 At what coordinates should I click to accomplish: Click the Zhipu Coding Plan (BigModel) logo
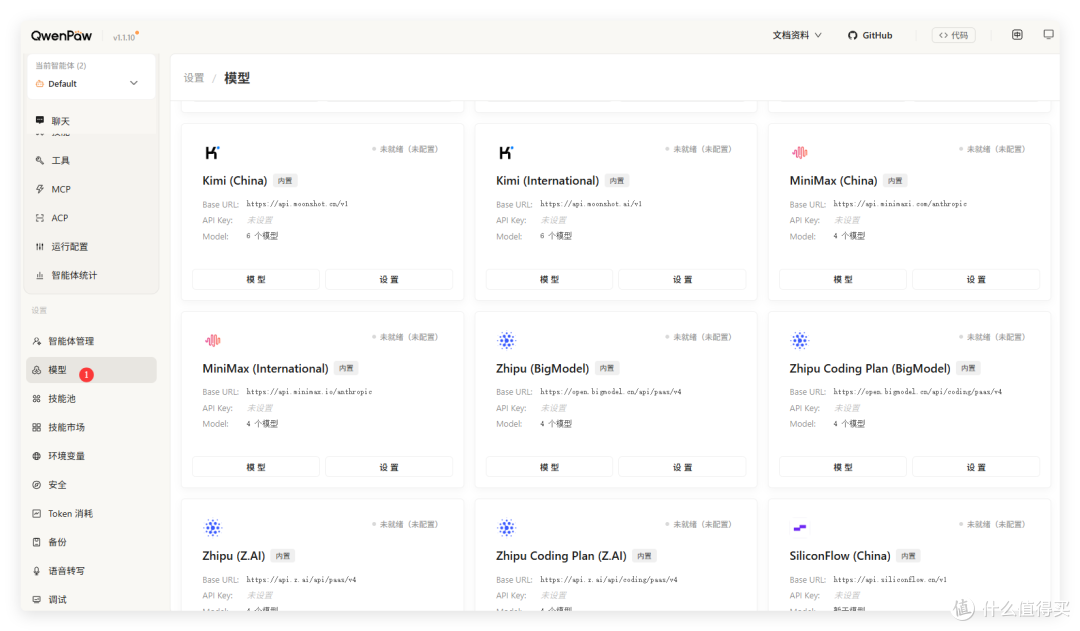pyautogui.click(x=800, y=340)
